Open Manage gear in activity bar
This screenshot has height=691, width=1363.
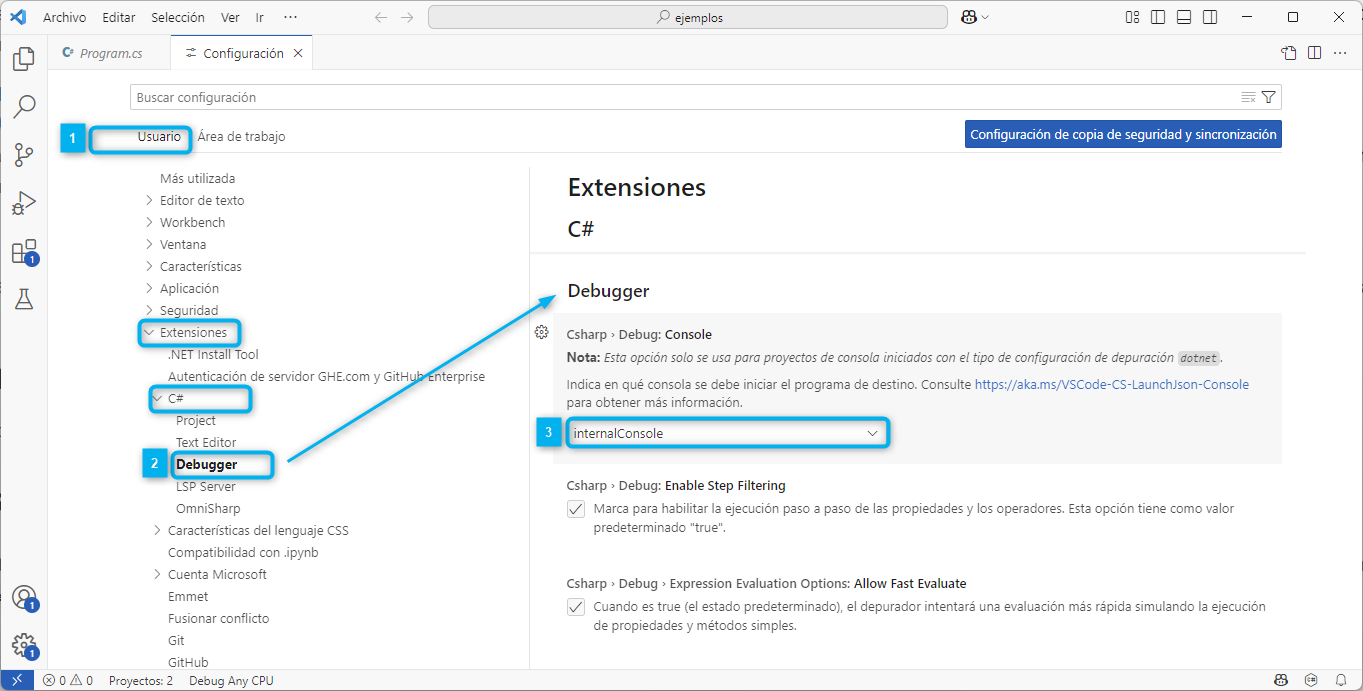click(x=24, y=645)
